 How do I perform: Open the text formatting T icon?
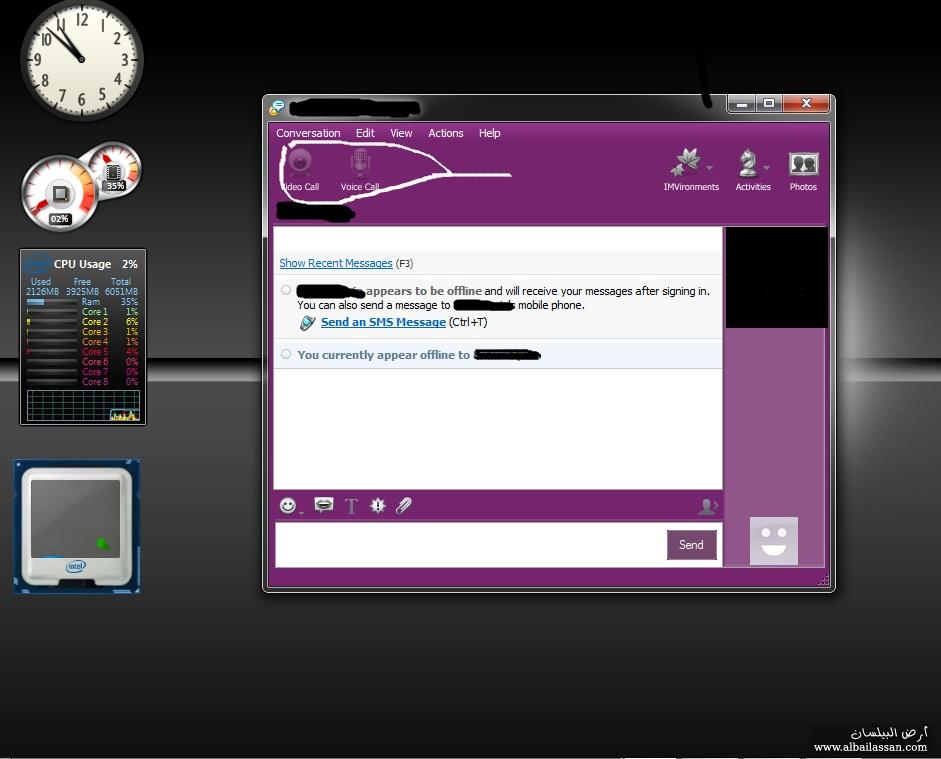351,506
